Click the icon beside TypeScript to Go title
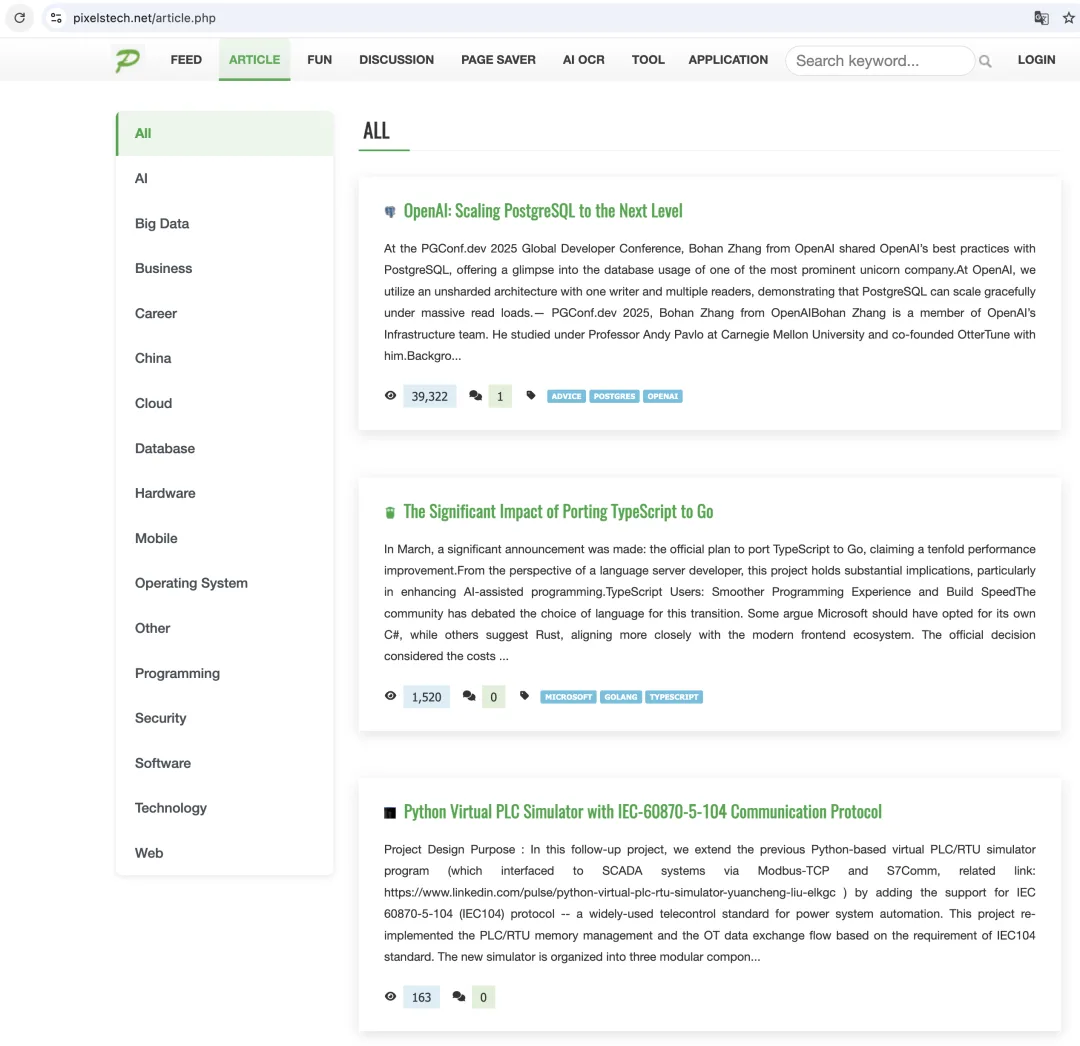Screen dimensions: 1080x1046 point(390,512)
